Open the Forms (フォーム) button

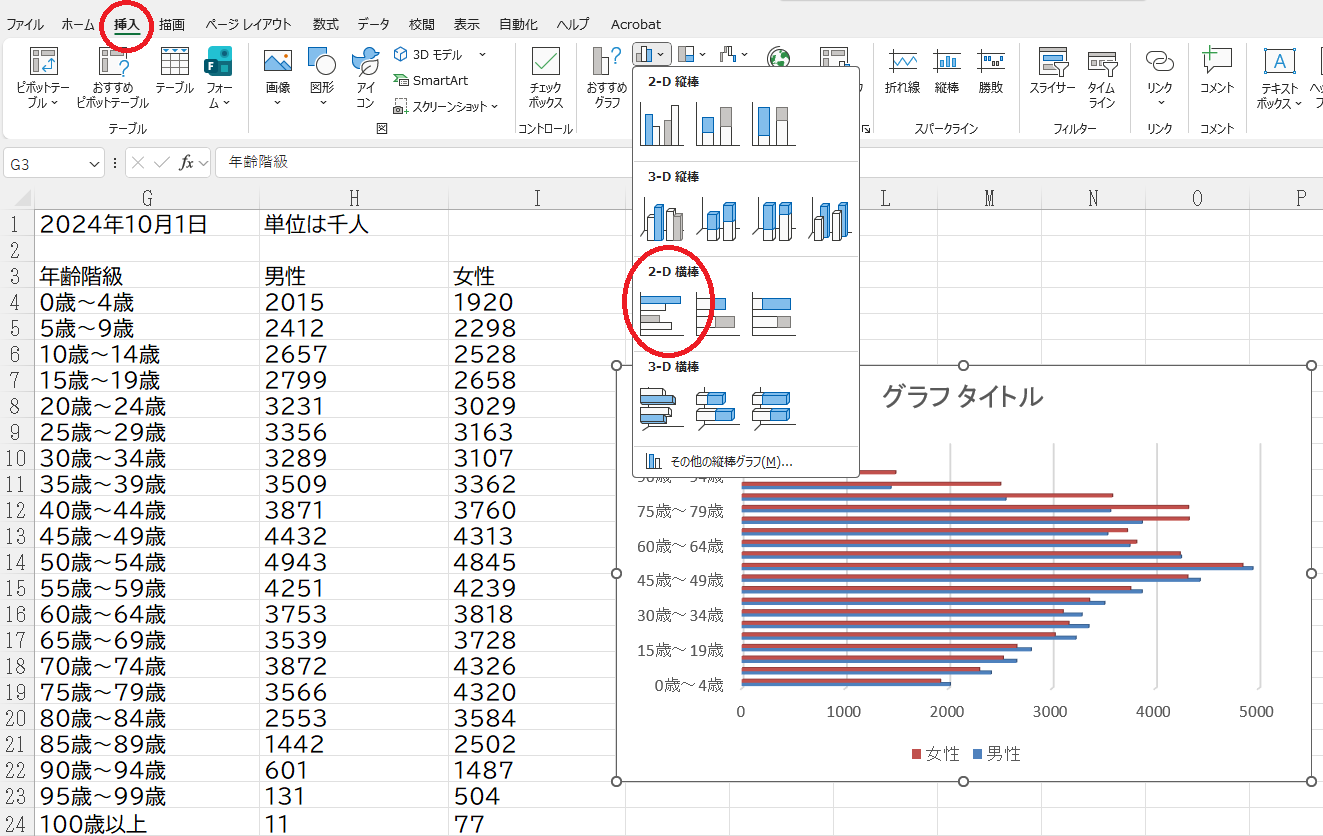click(x=219, y=77)
